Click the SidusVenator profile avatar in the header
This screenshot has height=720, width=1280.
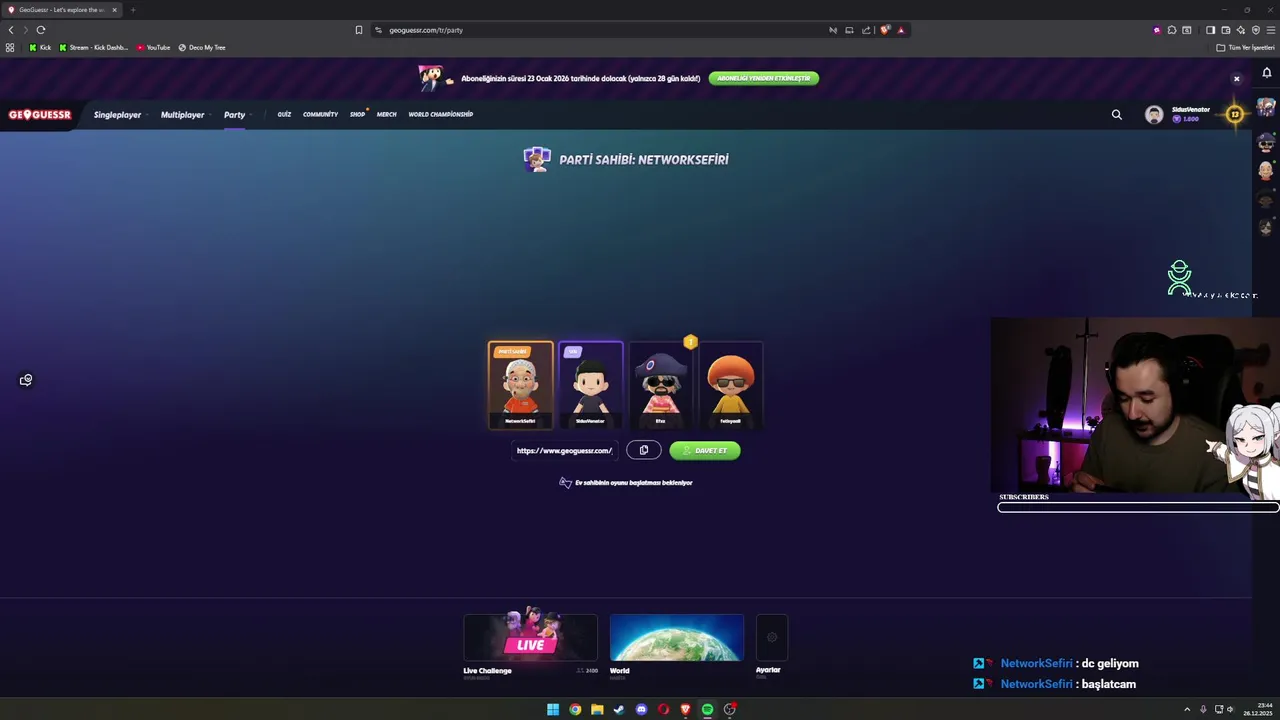[x=1154, y=114]
